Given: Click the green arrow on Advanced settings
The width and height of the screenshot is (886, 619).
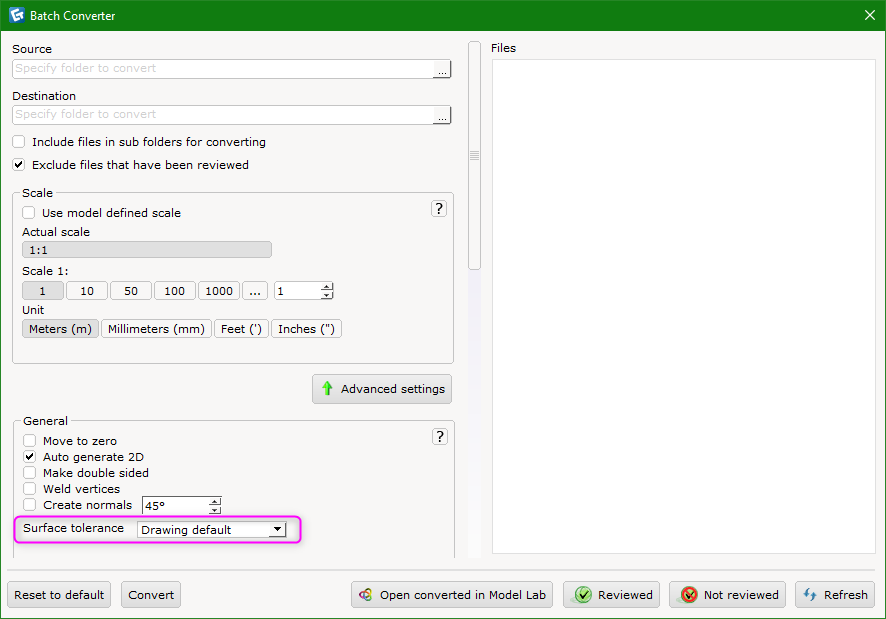Looking at the screenshot, I should pyautogui.click(x=327, y=388).
